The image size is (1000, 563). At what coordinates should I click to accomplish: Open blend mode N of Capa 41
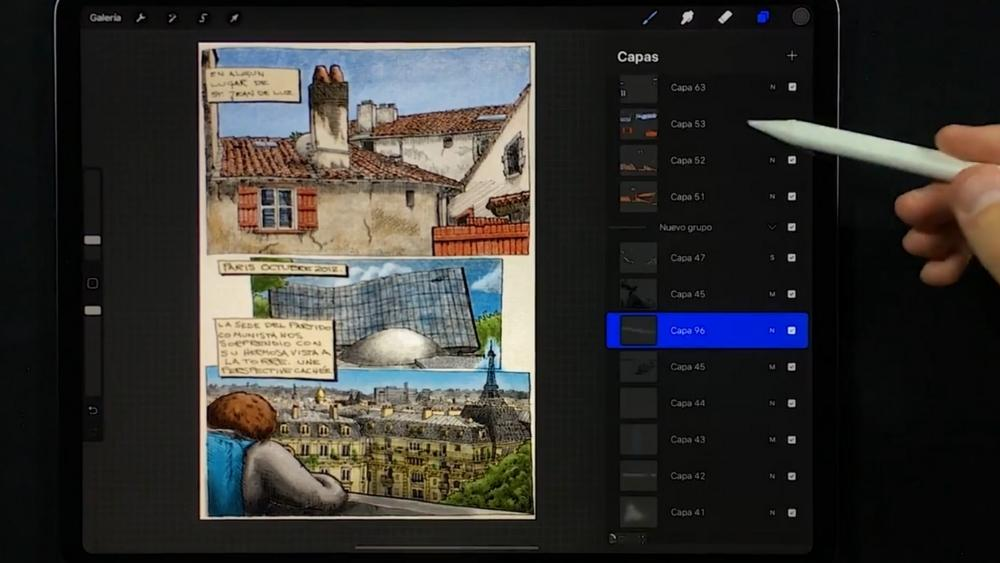(x=772, y=513)
